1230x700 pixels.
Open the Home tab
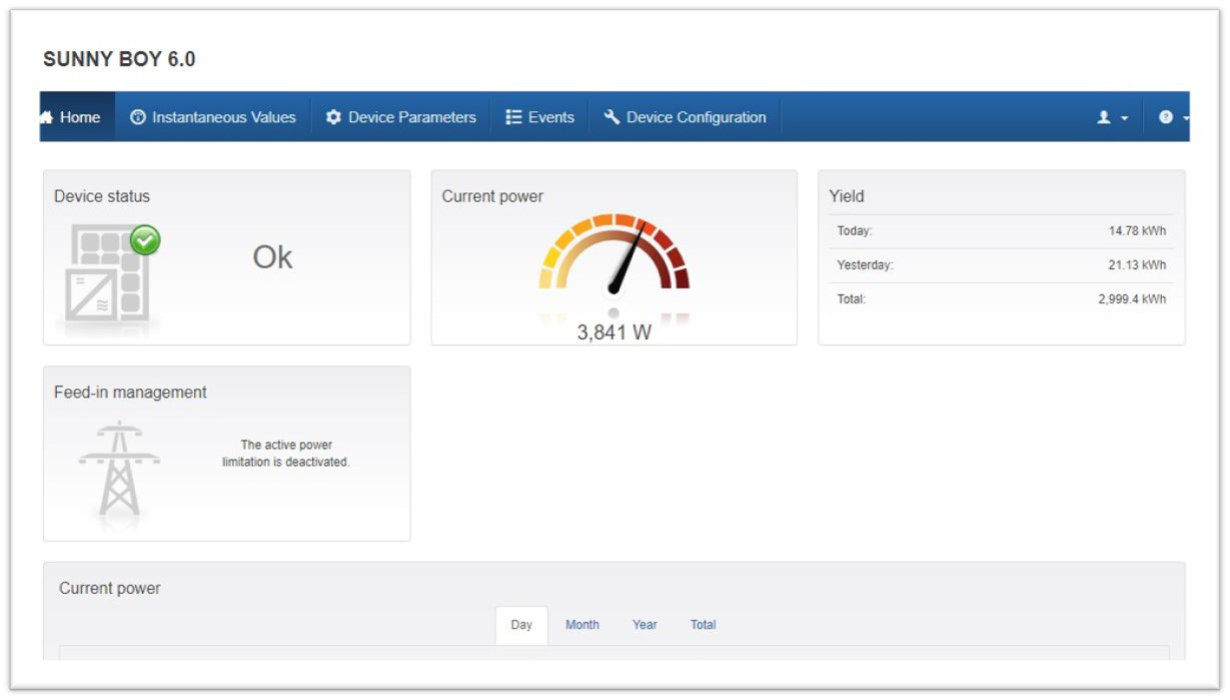pyautogui.click(x=77, y=117)
